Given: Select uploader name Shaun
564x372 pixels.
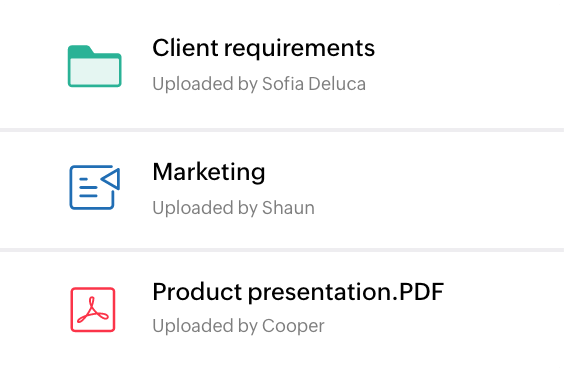Looking at the screenshot, I should (x=288, y=208).
